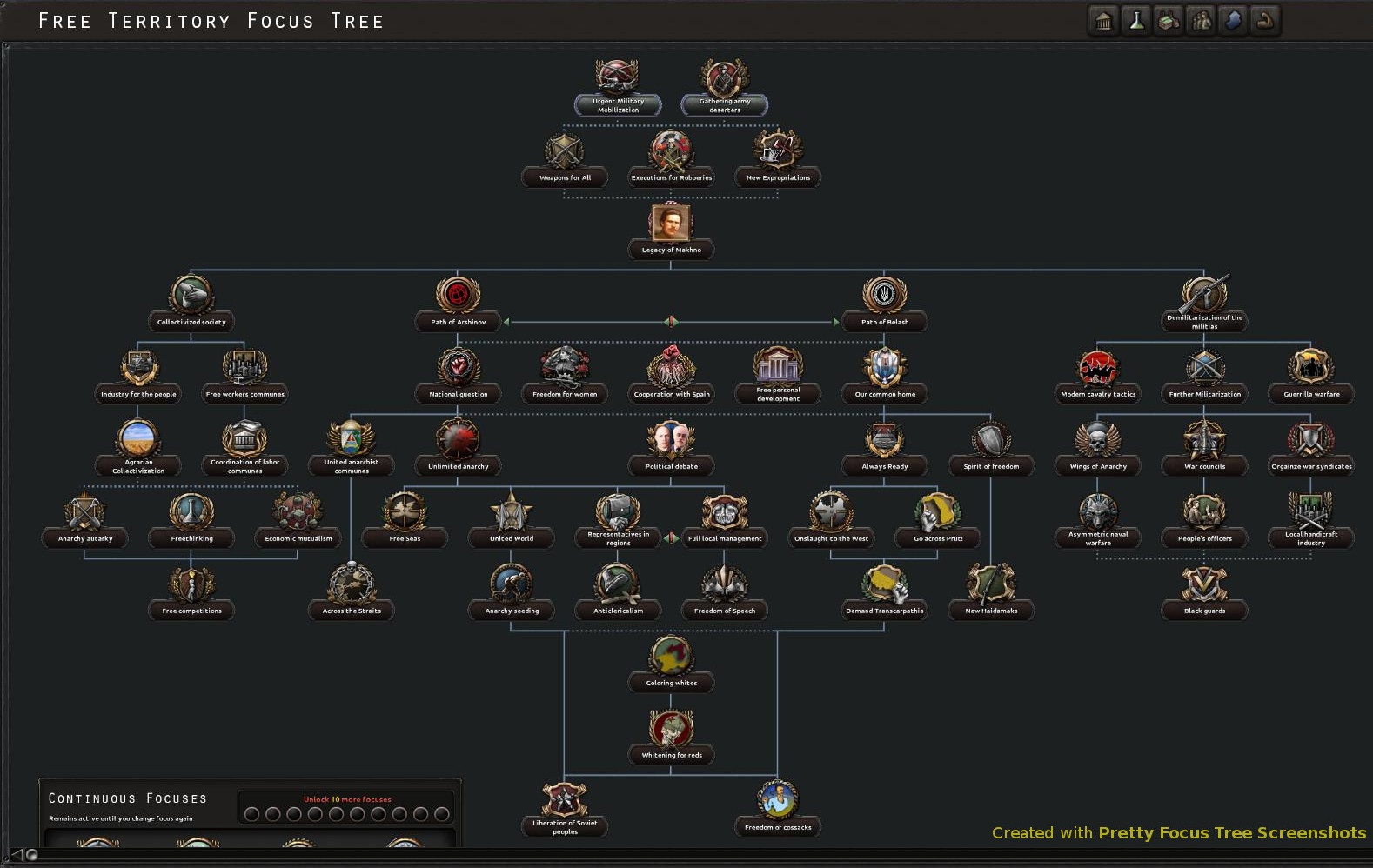Open the New Expropriations focus
Viewport: 1373px width, 868px height.
pyautogui.click(x=778, y=159)
